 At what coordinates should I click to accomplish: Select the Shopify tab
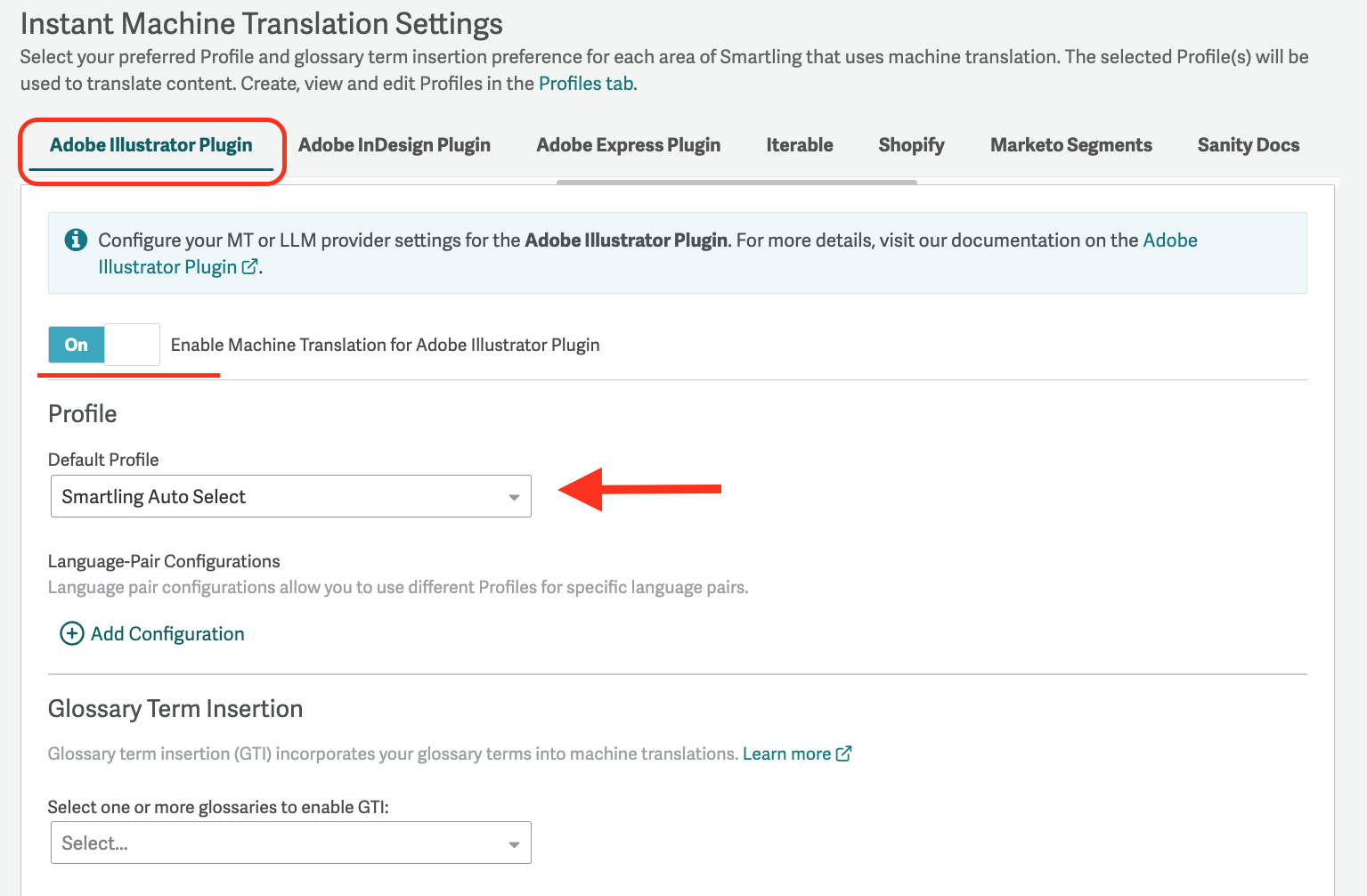[x=911, y=145]
